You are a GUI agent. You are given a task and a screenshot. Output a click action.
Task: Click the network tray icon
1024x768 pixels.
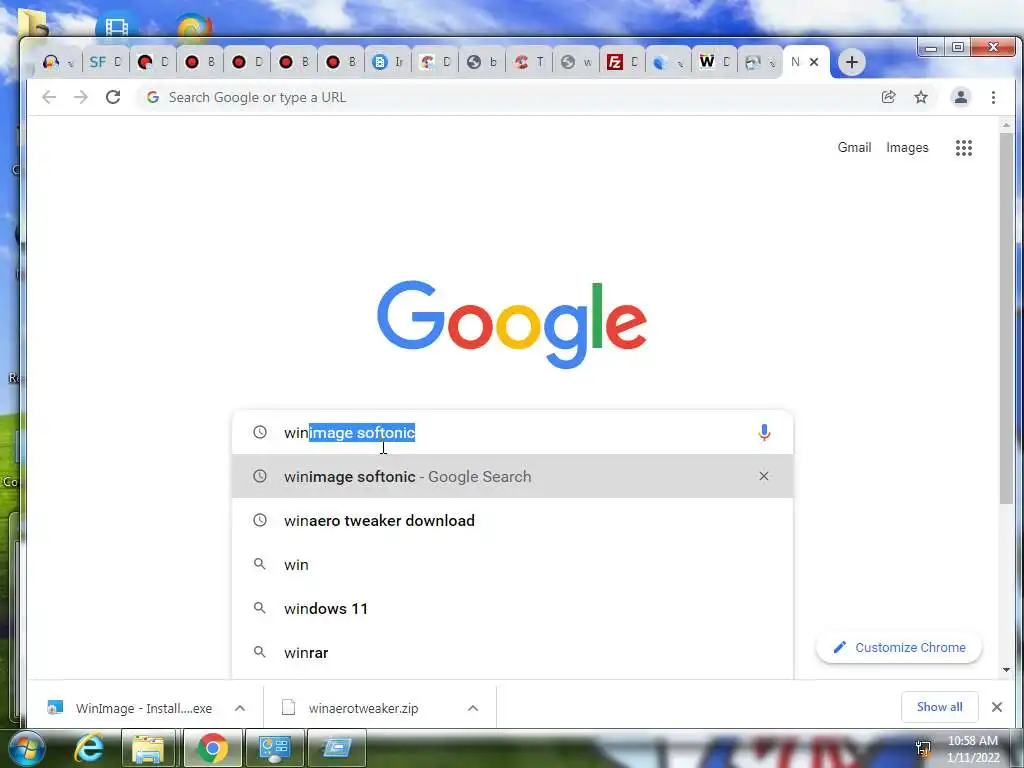923,748
